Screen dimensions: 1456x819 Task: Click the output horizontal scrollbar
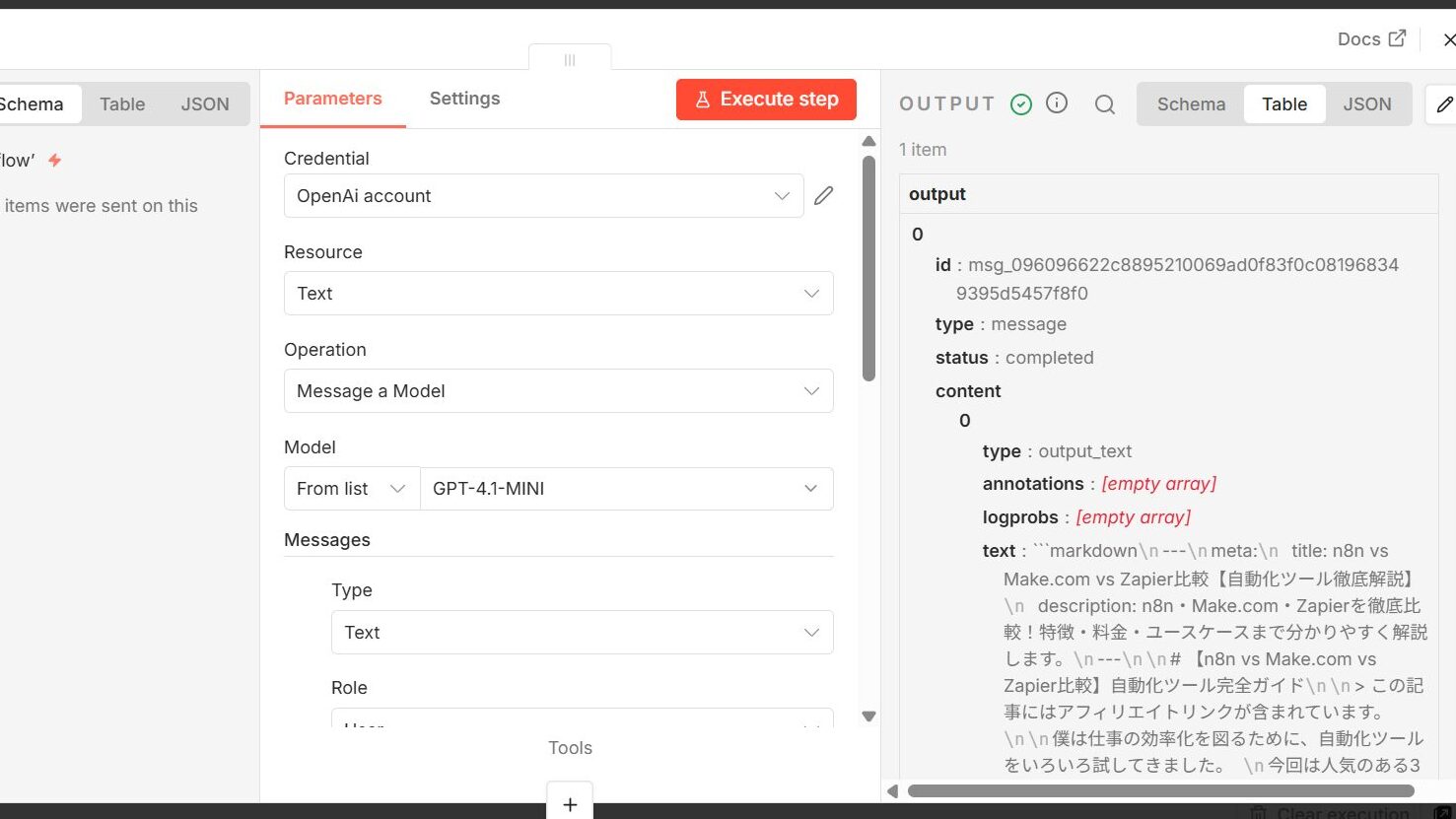point(1160,790)
